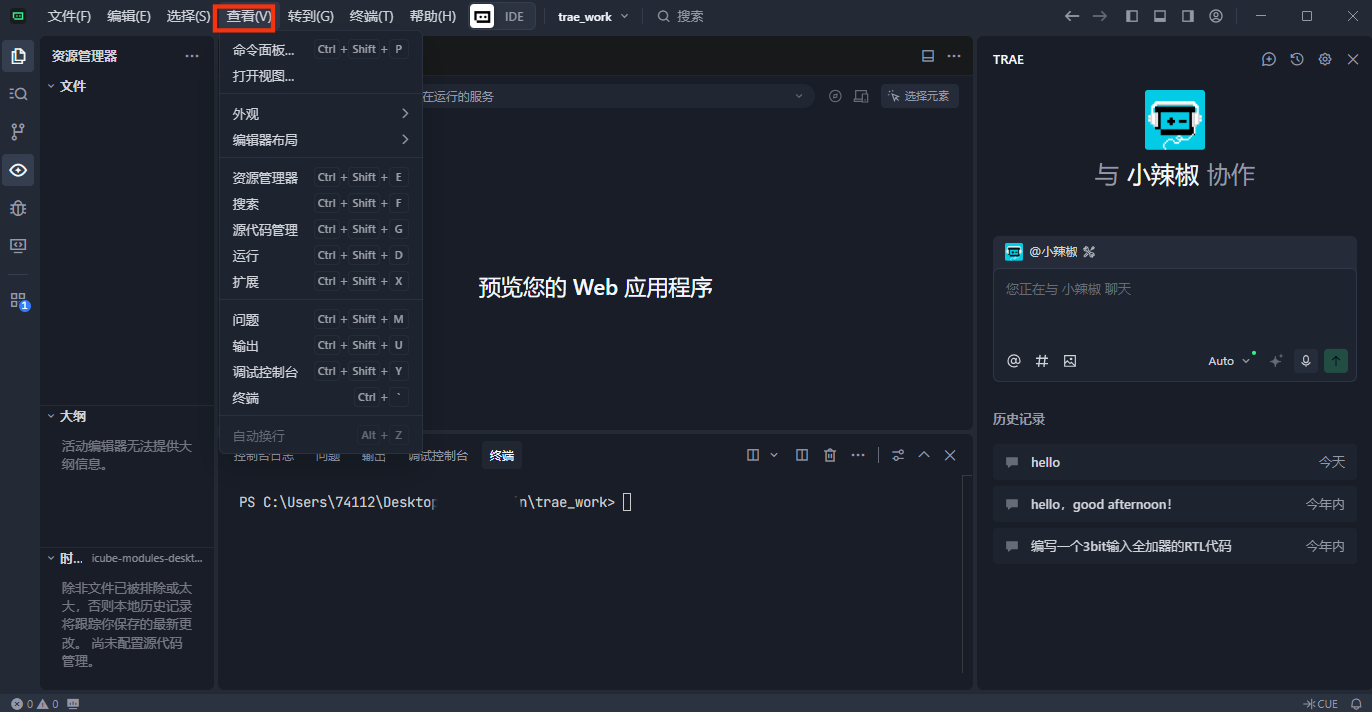This screenshot has height=712, width=1372.
Task: Open the Auto model dropdown
Action: click(x=1229, y=361)
